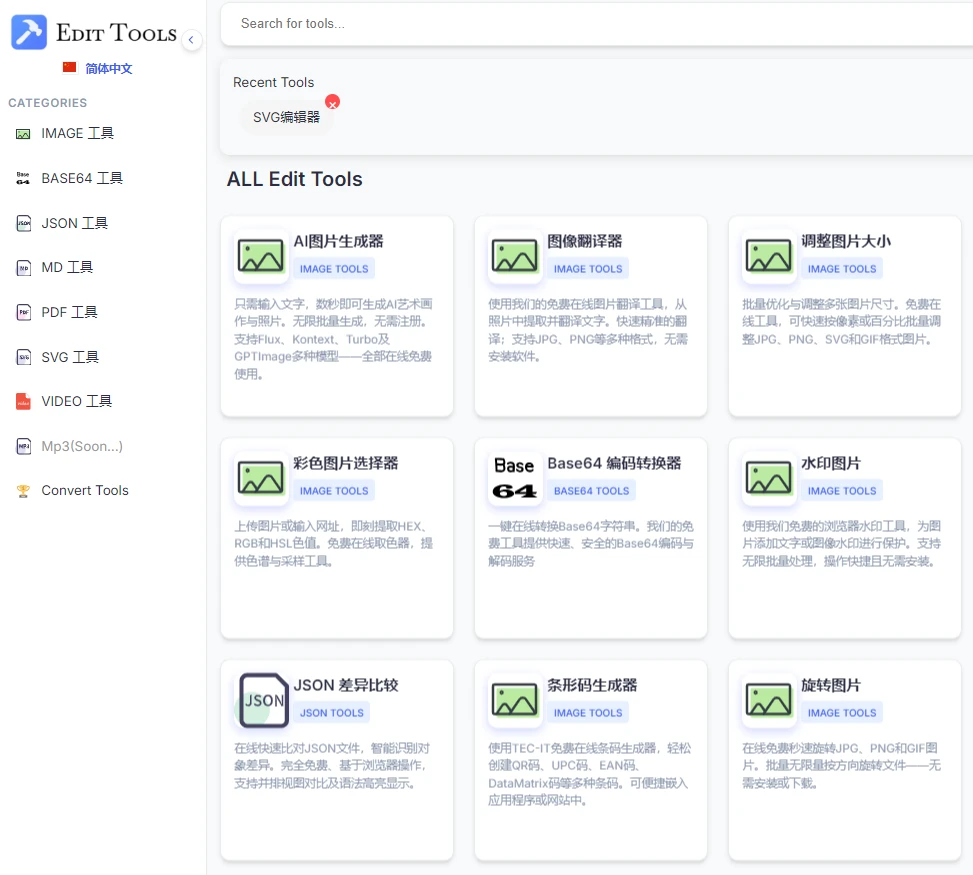Image resolution: width=973 pixels, height=875 pixels.
Task: Click the VIDEO 工具 sidebar icon
Action: click(23, 401)
